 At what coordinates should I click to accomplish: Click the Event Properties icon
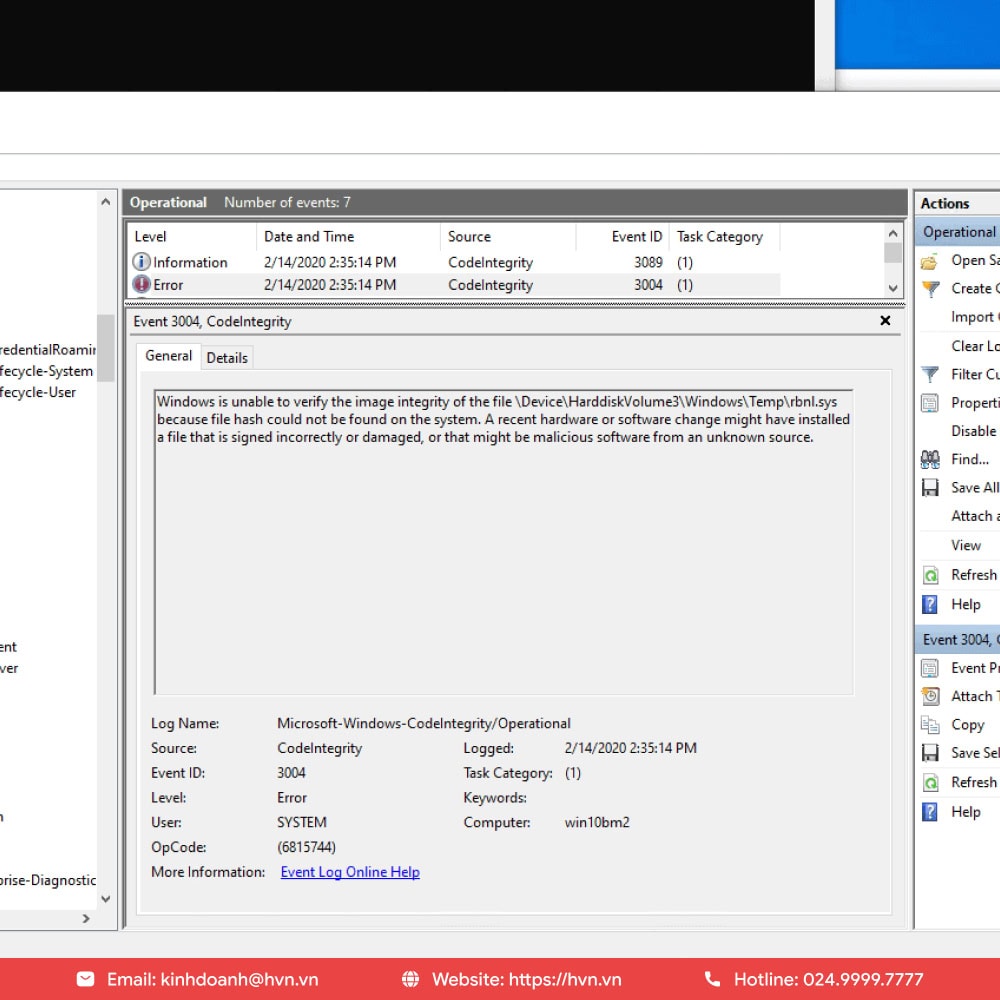tap(930, 668)
